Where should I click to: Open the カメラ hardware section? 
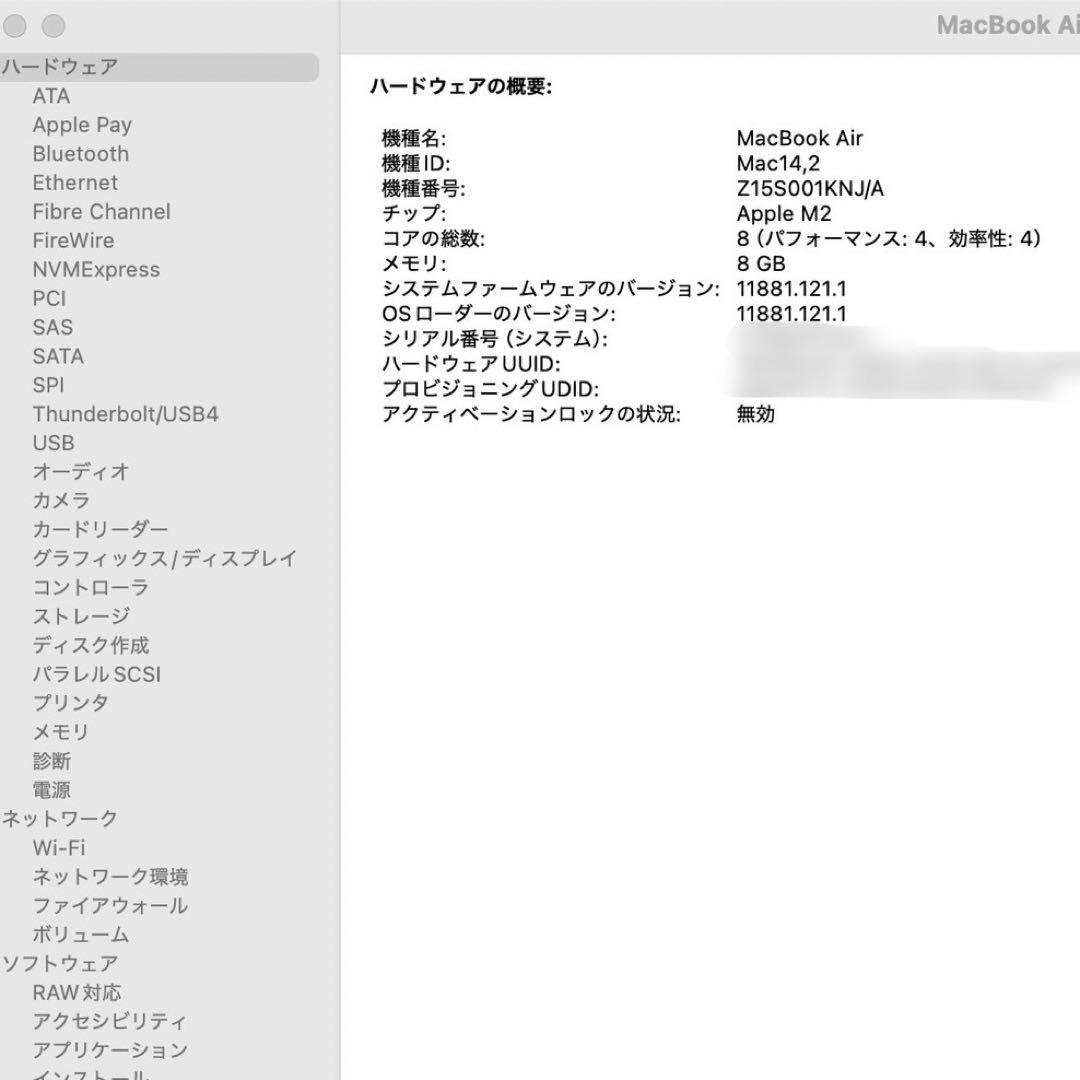[63, 500]
